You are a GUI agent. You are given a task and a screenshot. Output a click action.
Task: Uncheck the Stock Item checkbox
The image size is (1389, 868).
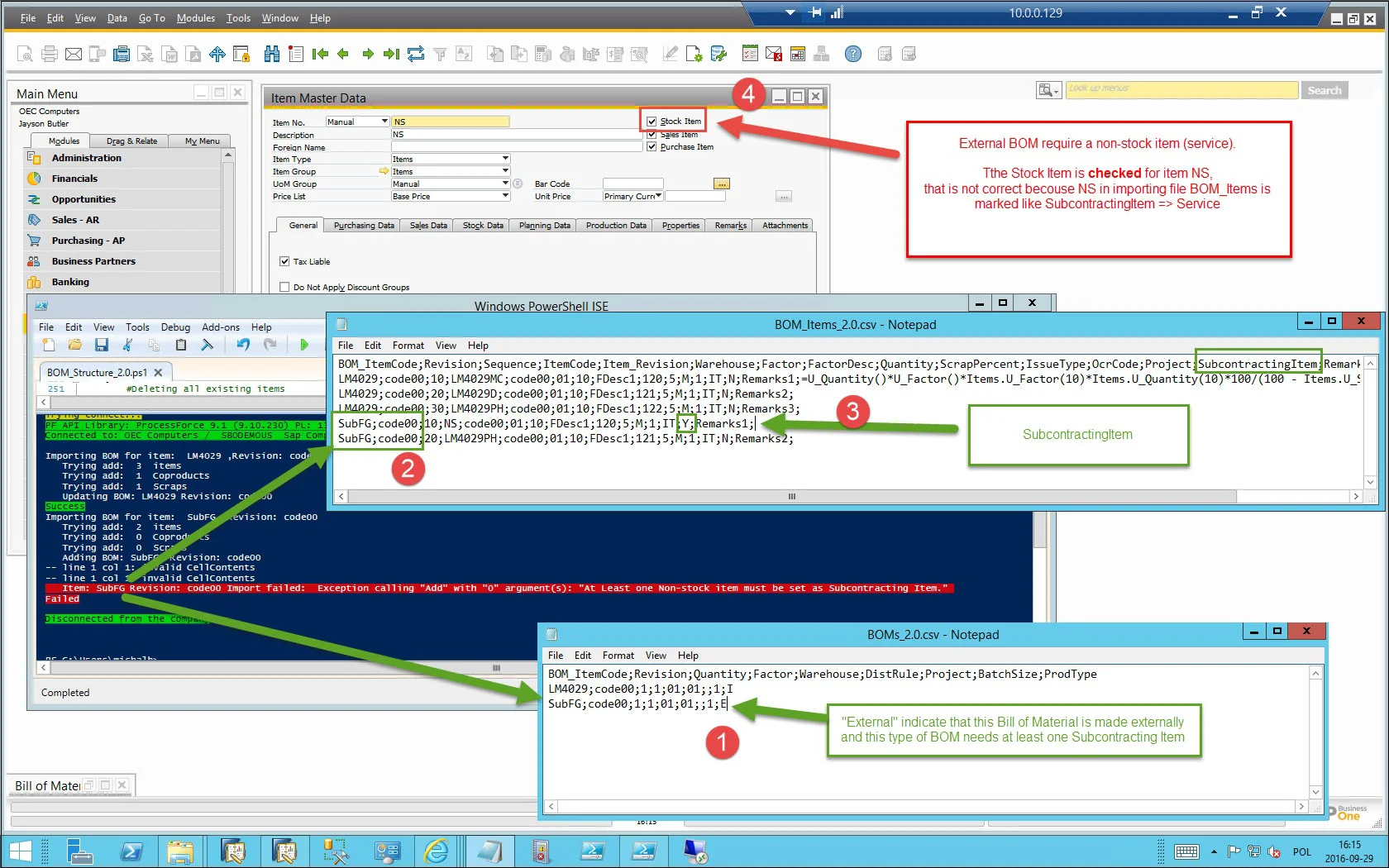652,122
